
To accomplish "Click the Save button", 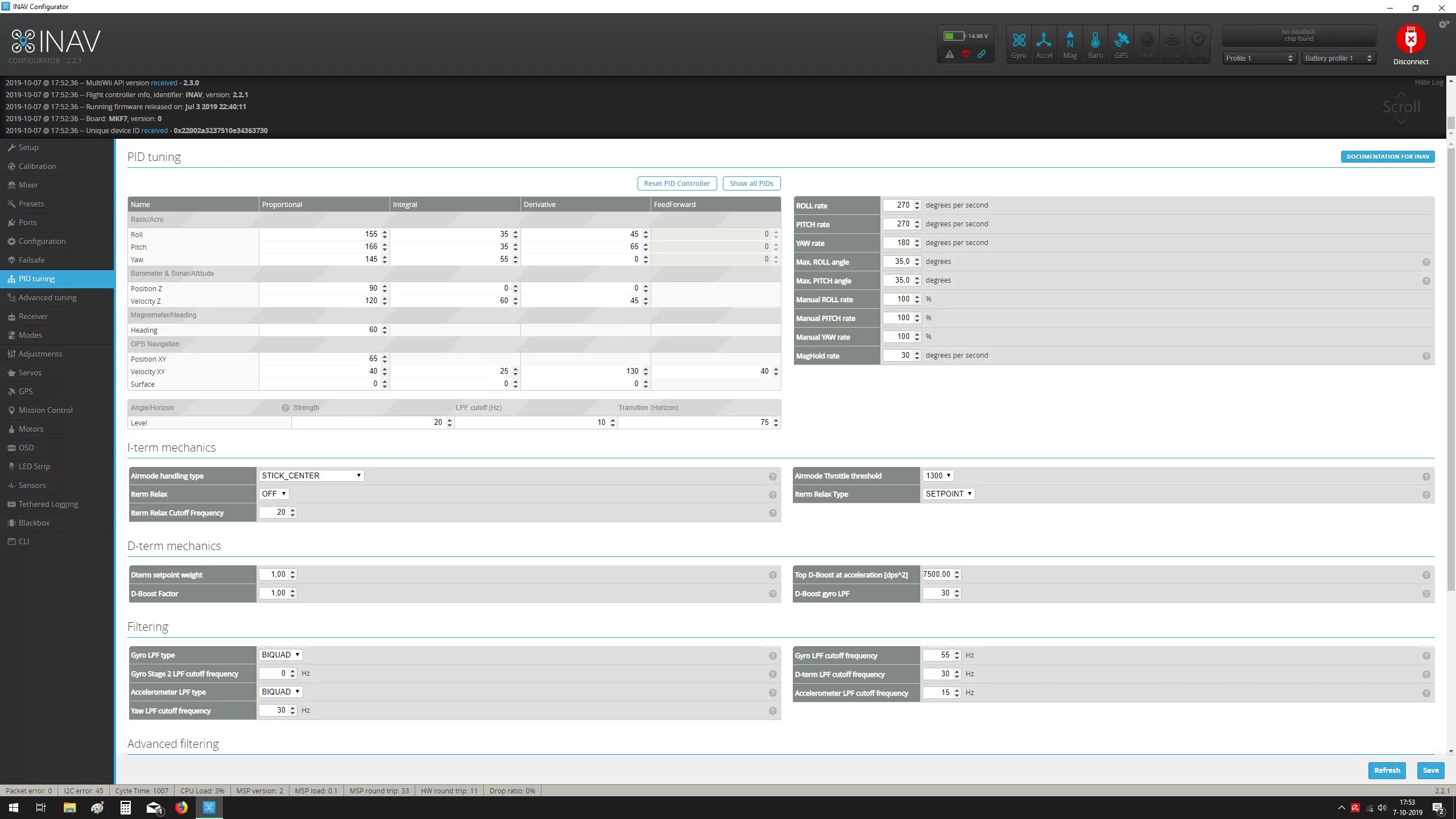I will [1430, 770].
